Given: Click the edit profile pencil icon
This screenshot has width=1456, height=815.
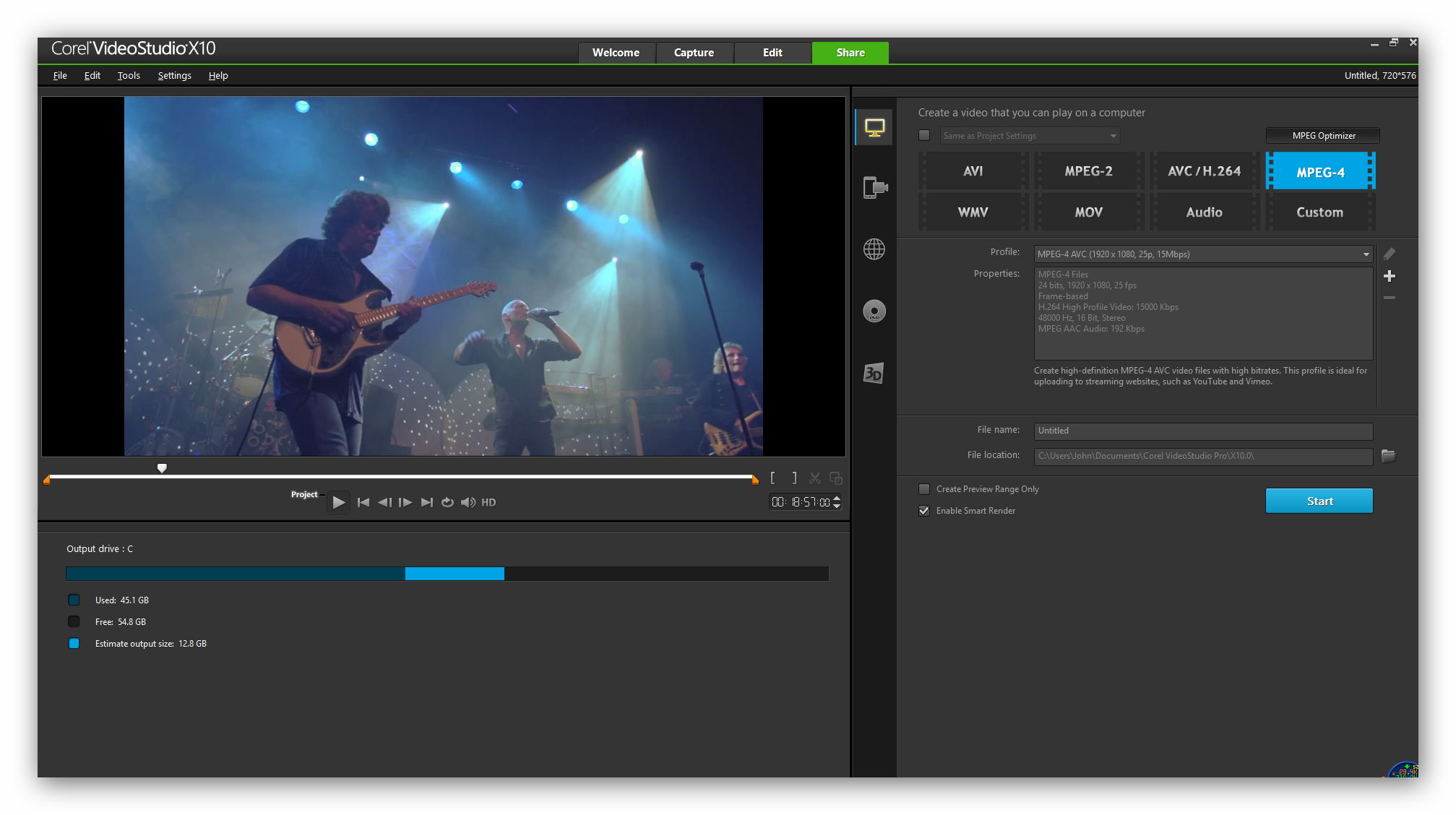Looking at the screenshot, I should tap(1389, 254).
